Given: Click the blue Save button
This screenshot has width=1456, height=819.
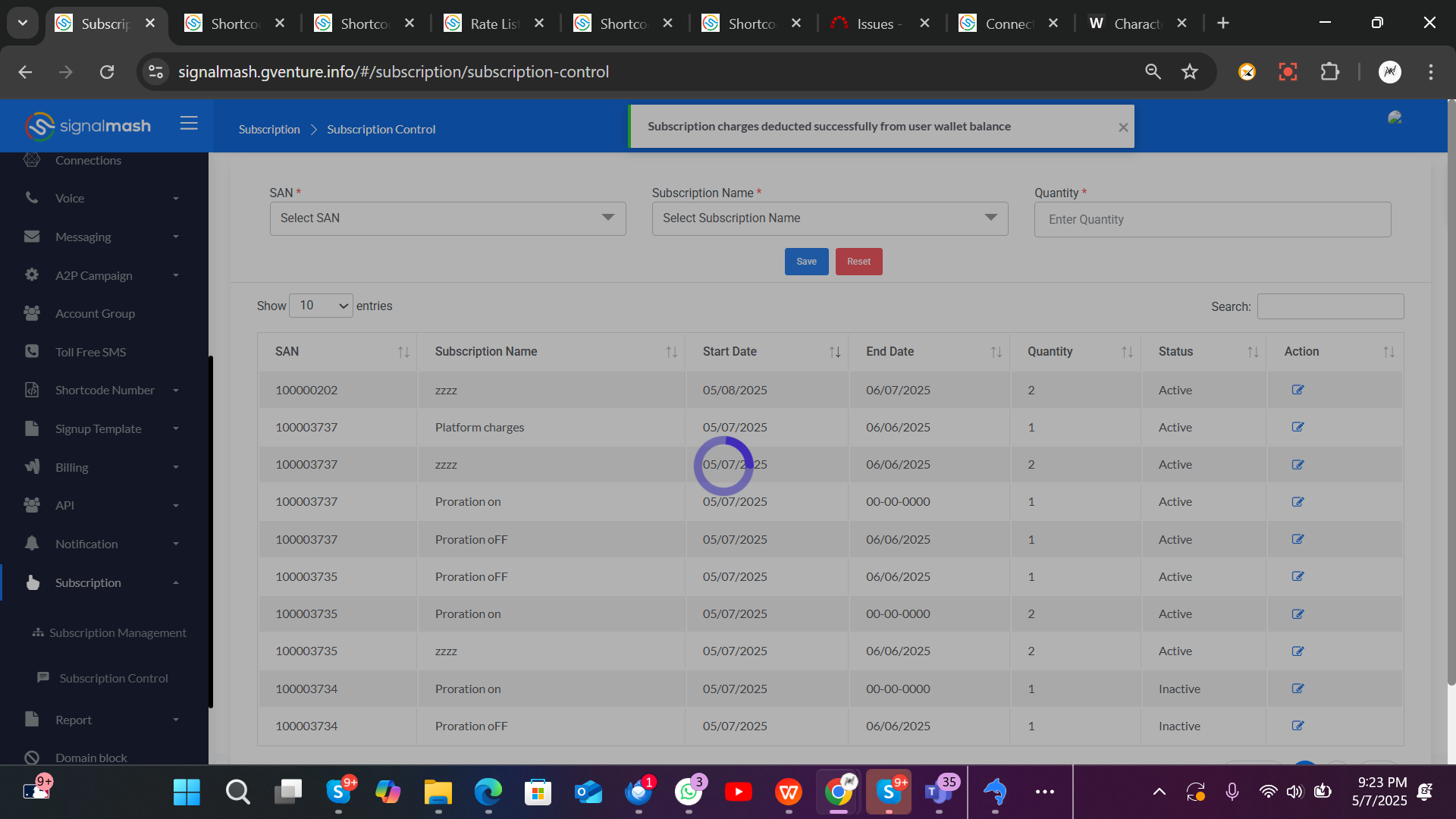Looking at the screenshot, I should coord(806,262).
